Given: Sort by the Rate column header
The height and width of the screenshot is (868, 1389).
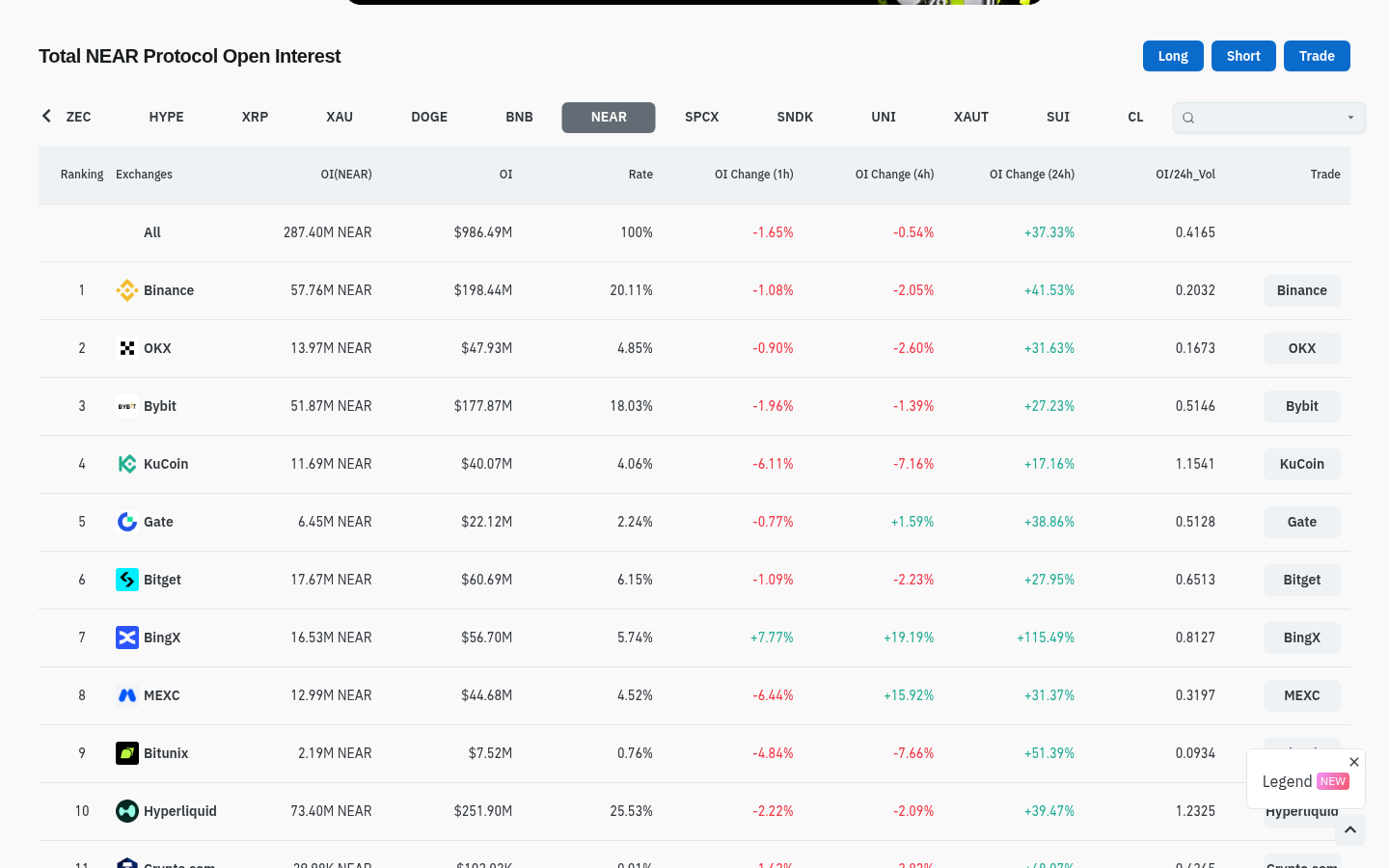Looking at the screenshot, I should tap(640, 175).
